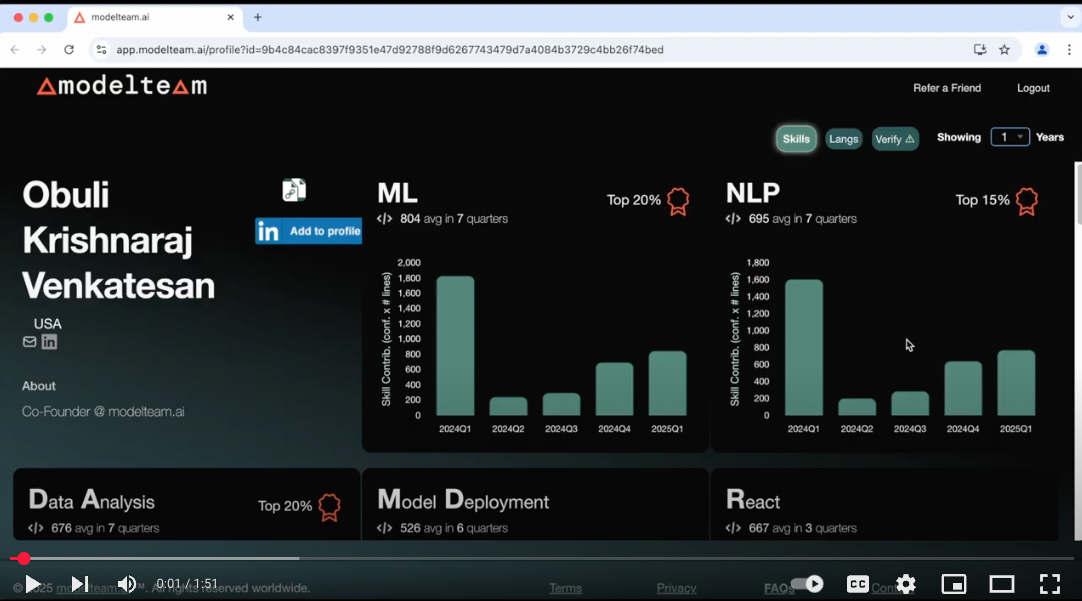Click the NLP 2024Q4 bar

pos(963,388)
